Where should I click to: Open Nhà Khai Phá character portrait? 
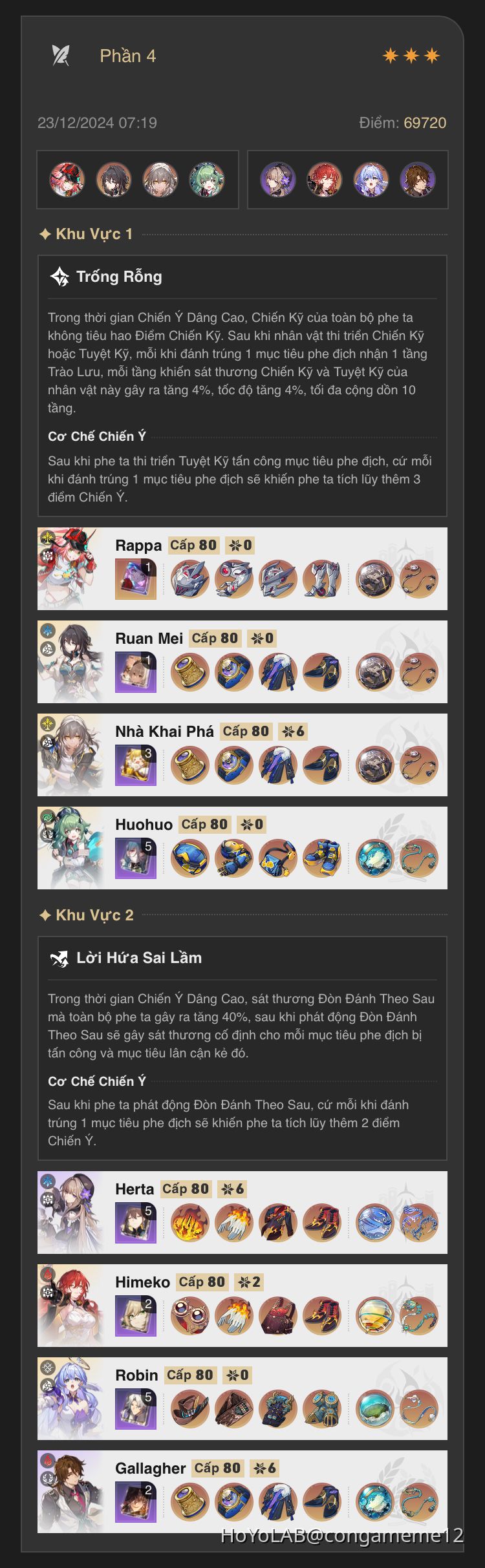(71, 755)
